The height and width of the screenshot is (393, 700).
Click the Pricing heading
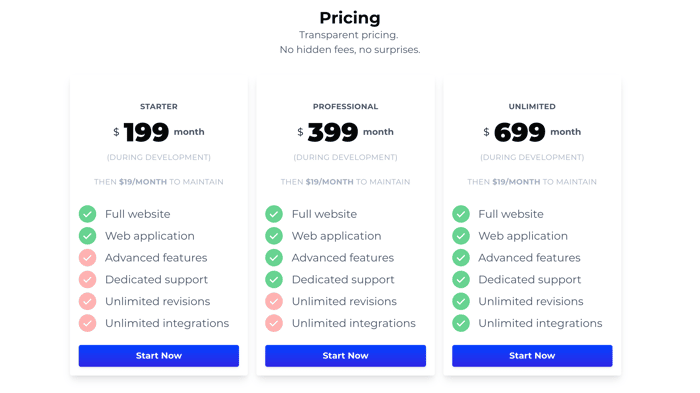350,18
